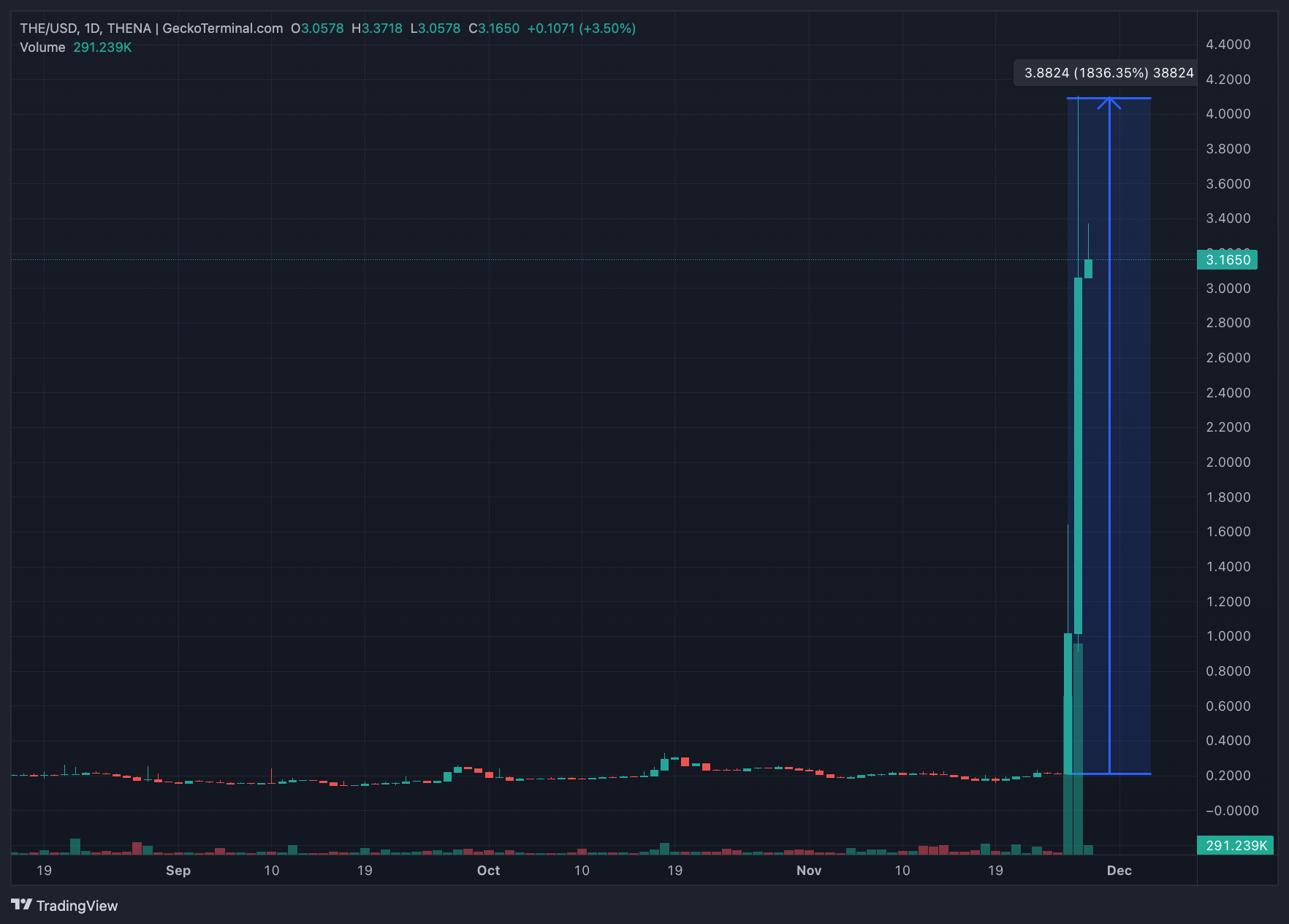
Task: Click the High value H3.3718
Action: pyautogui.click(x=377, y=28)
